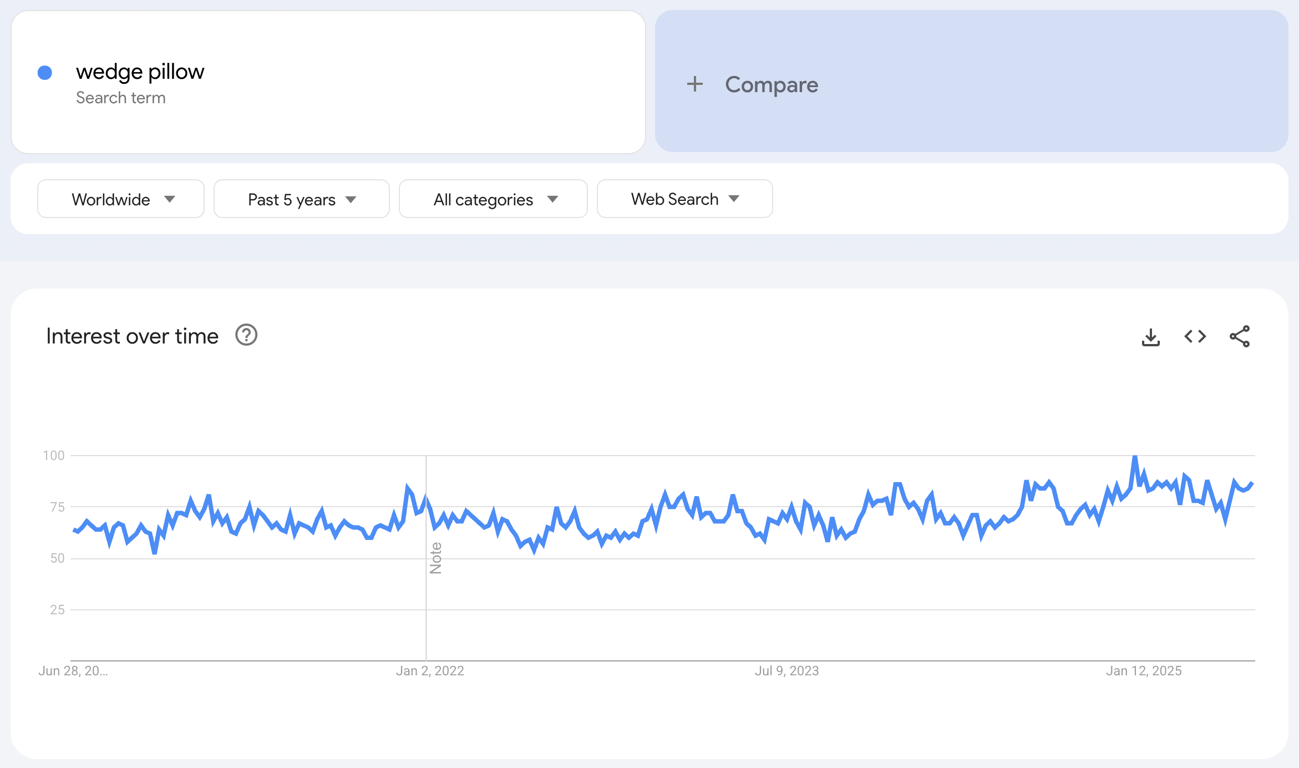Open the embed code for the chart

pos(1195,337)
